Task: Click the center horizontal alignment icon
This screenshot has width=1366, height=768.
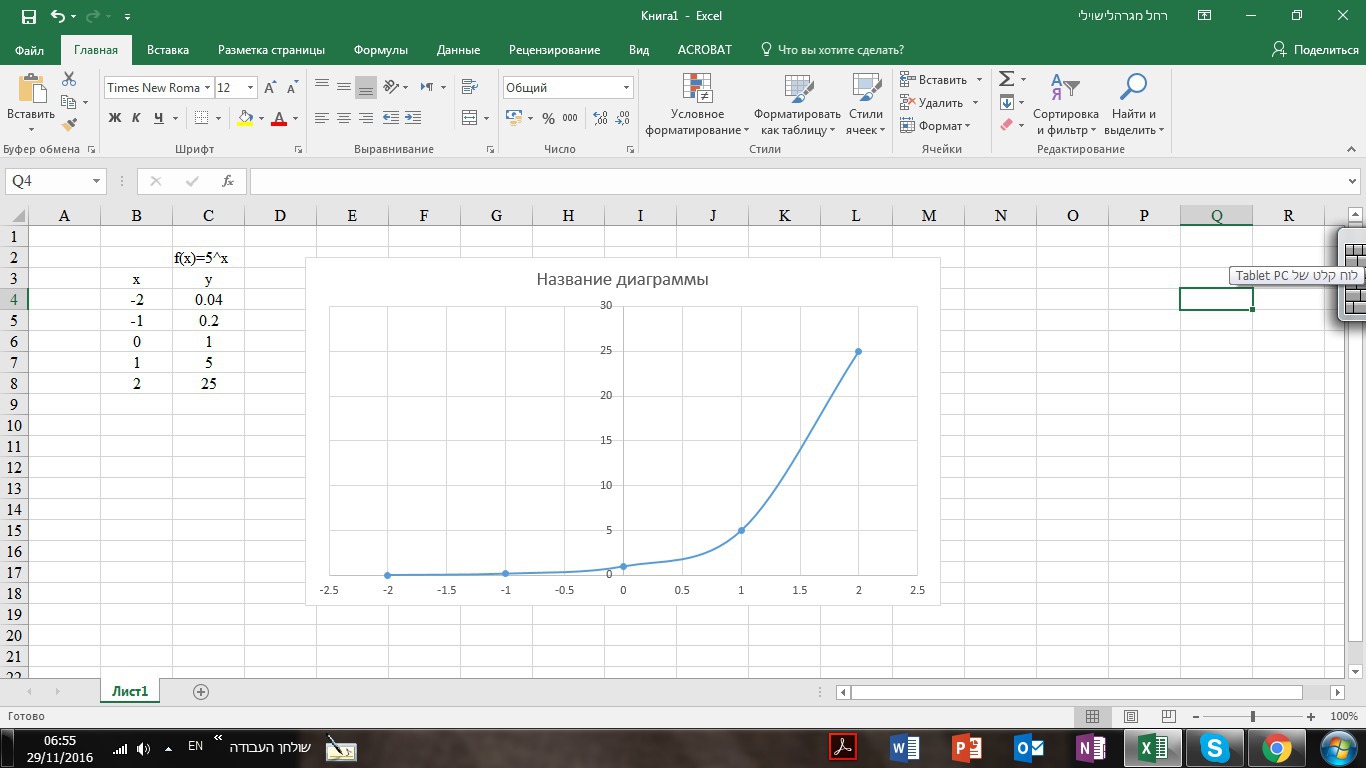Action: (x=344, y=118)
